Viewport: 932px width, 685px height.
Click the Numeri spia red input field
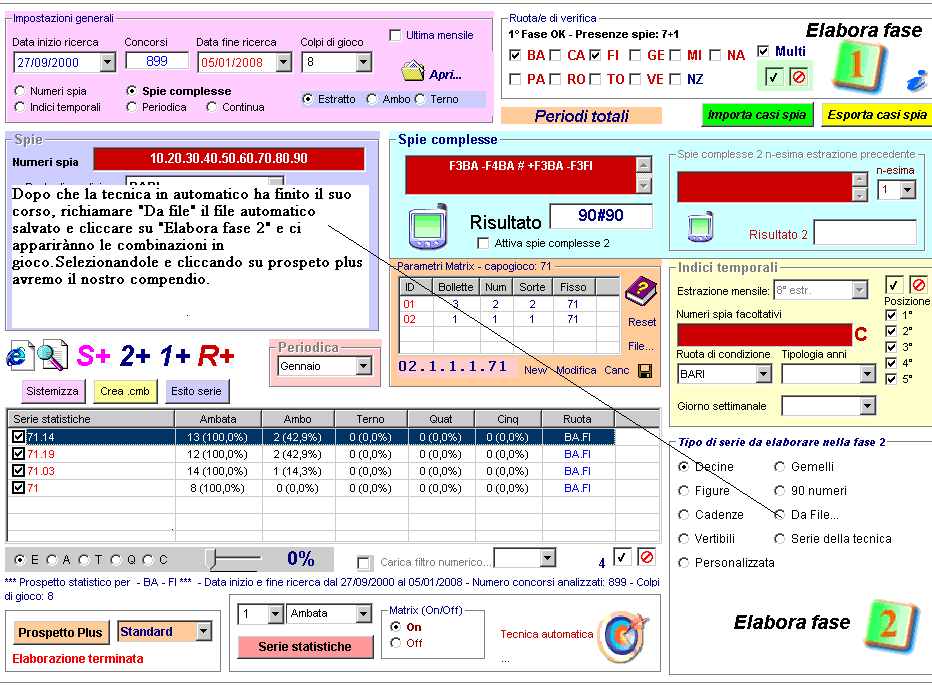(229, 159)
